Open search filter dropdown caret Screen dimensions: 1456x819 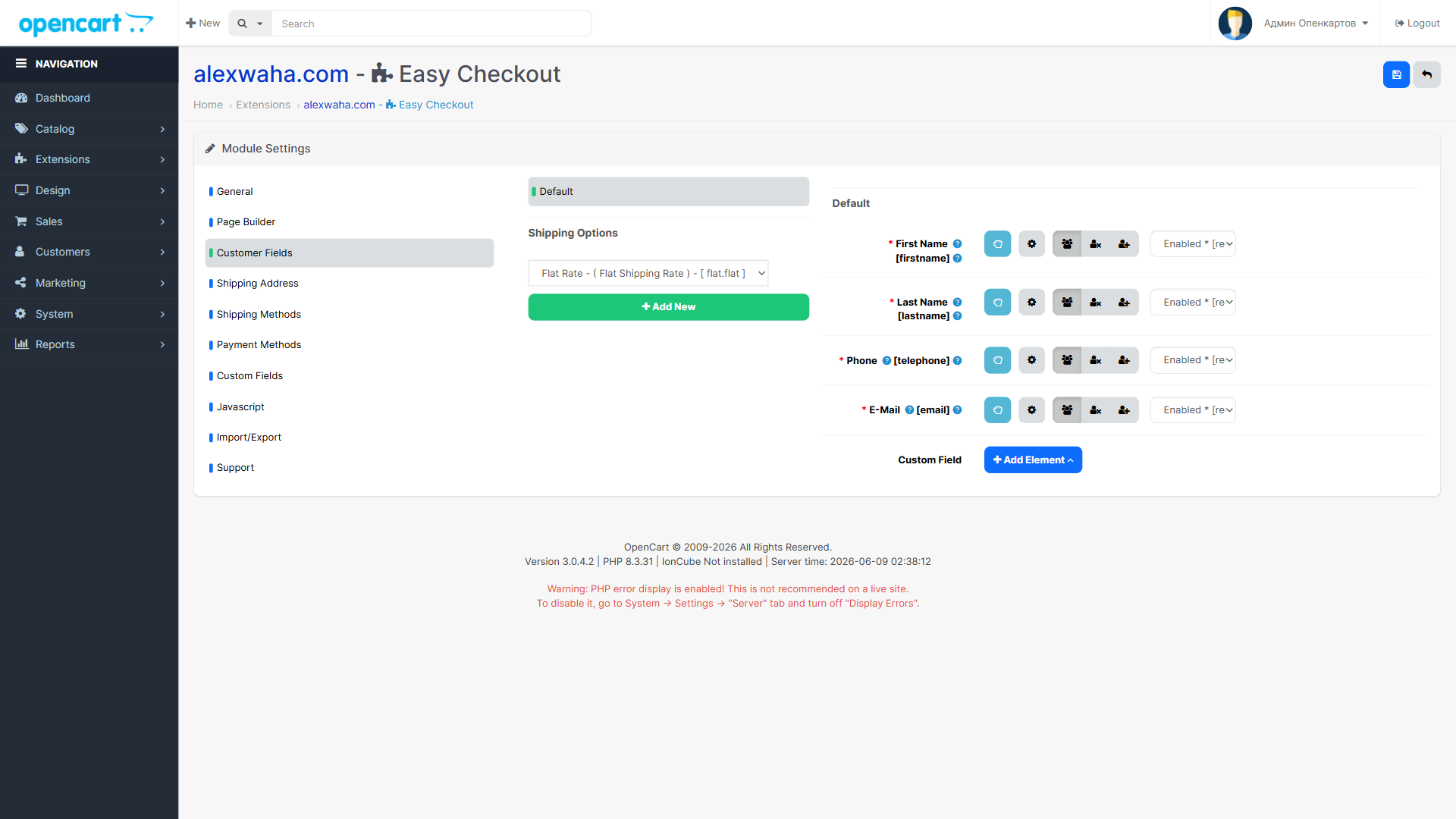pyautogui.click(x=259, y=24)
